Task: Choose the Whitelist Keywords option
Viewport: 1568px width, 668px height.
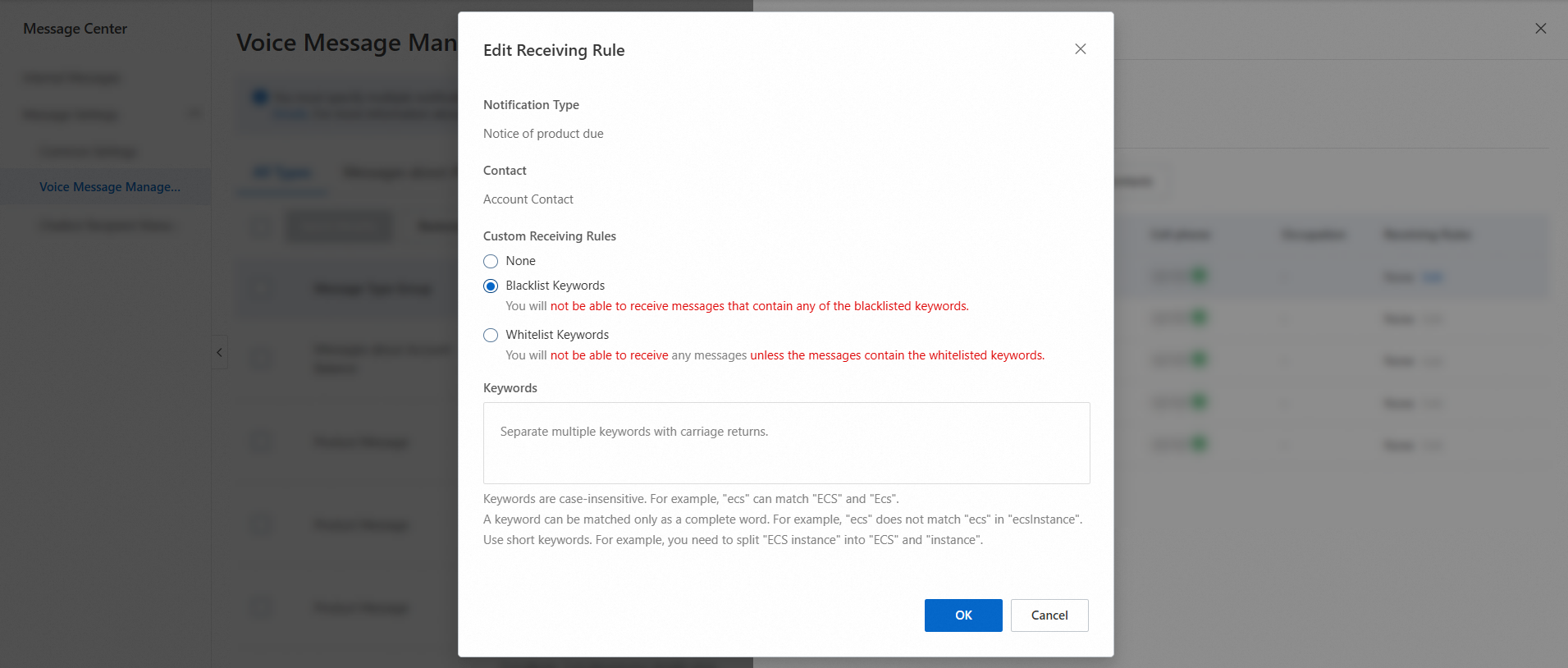Action: [491, 335]
